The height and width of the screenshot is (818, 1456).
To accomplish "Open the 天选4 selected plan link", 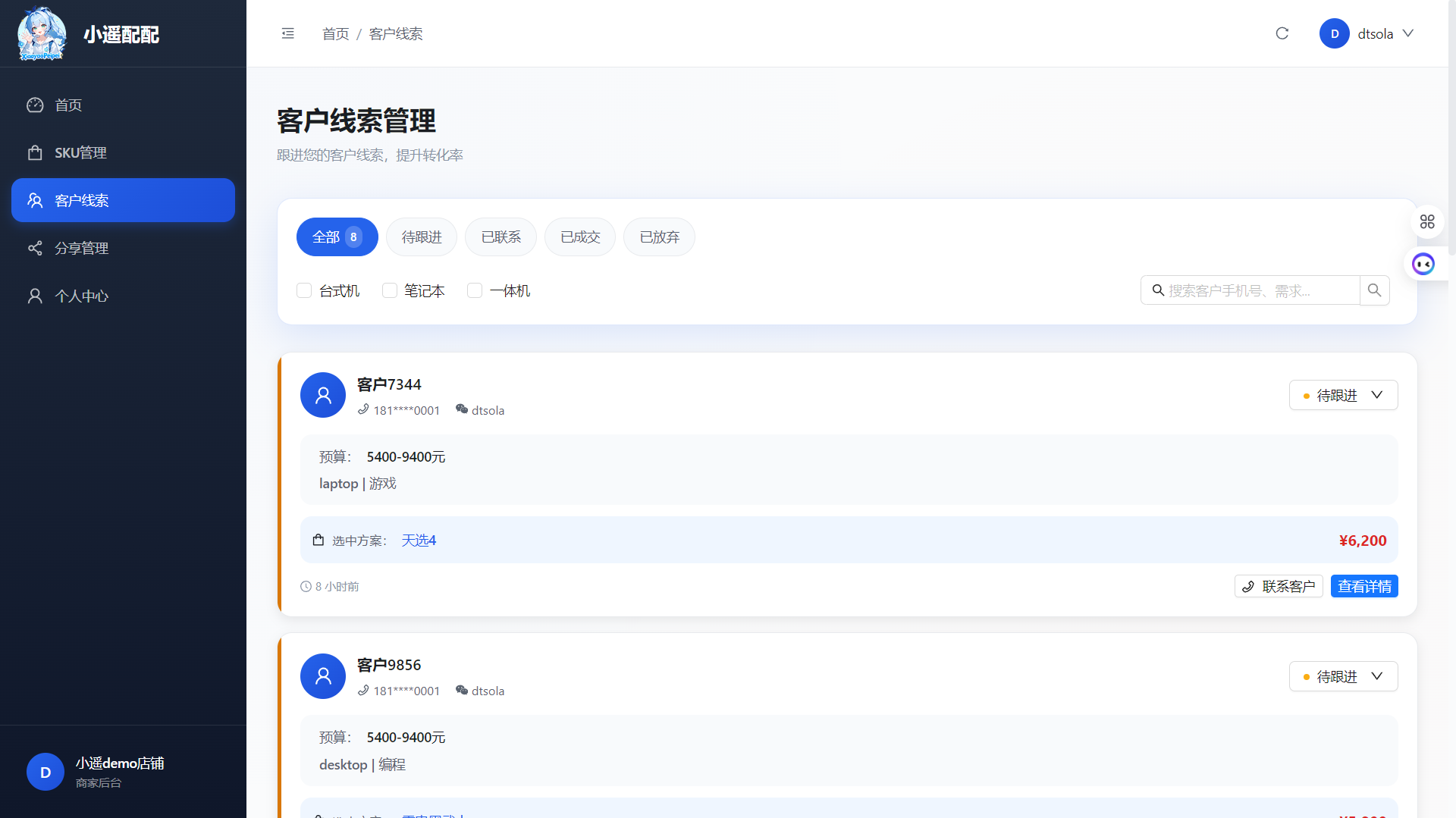I will [419, 541].
